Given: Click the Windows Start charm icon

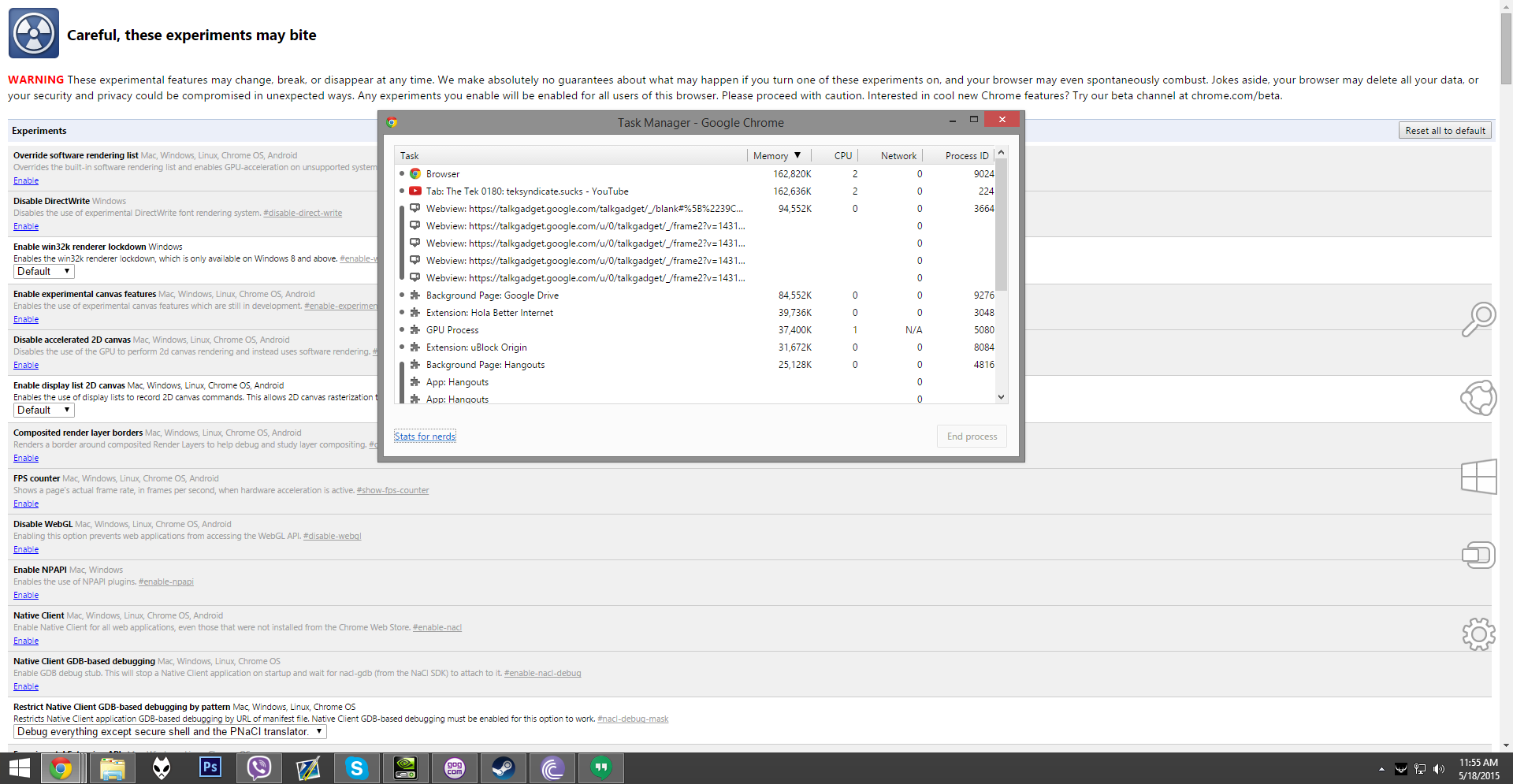Looking at the screenshot, I should pyautogui.click(x=1478, y=477).
